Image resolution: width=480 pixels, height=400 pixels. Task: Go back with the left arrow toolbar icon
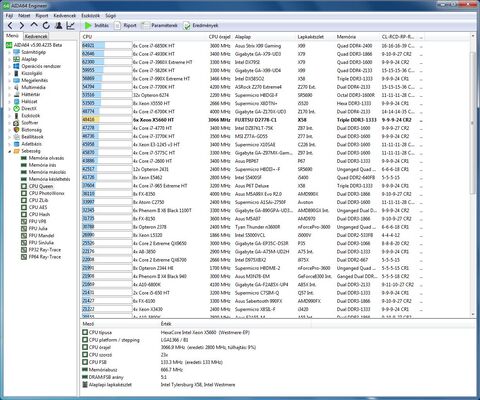click(x=10, y=25)
